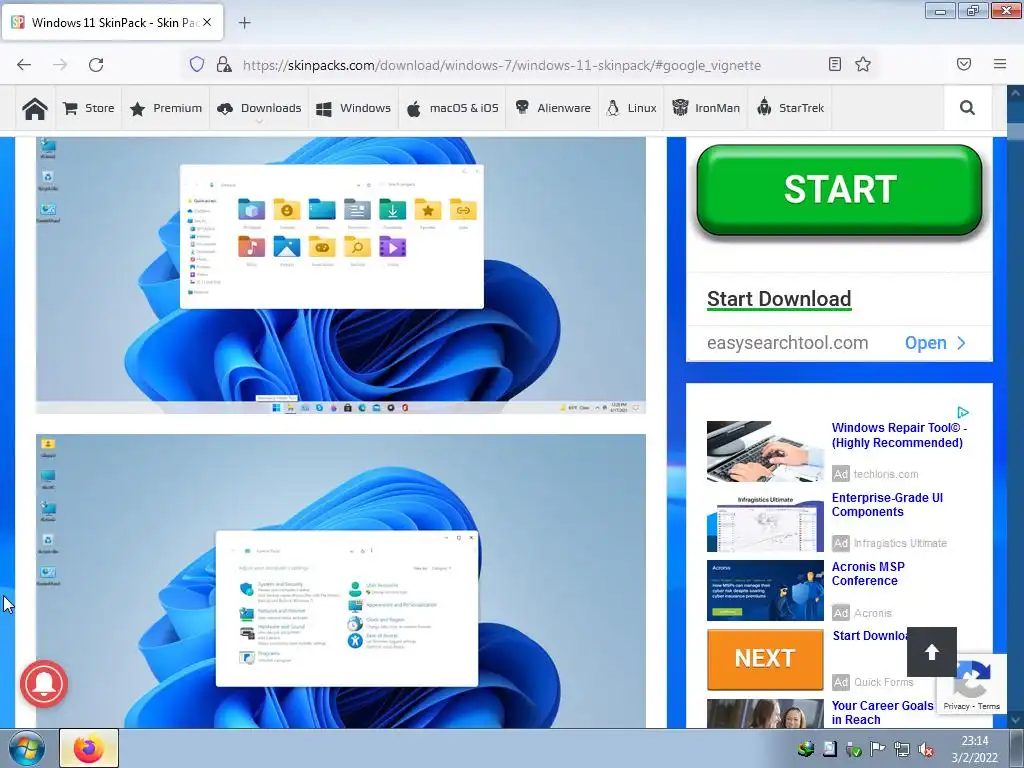Screen dimensions: 1024x768
Task: Click the site security padlock icon
Action: click(224, 64)
